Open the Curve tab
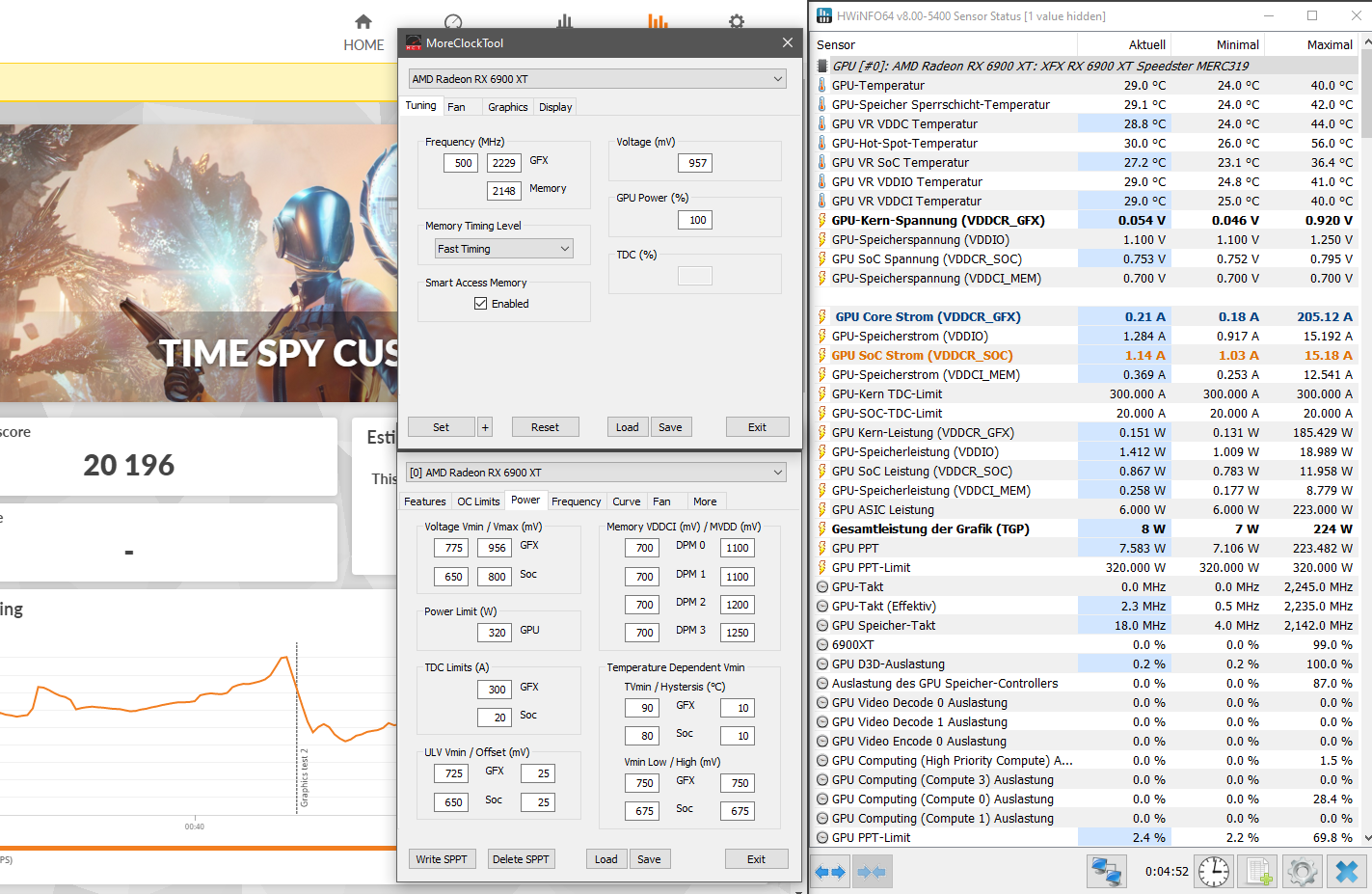The width and height of the screenshot is (1372, 894). tap(627, 501)
